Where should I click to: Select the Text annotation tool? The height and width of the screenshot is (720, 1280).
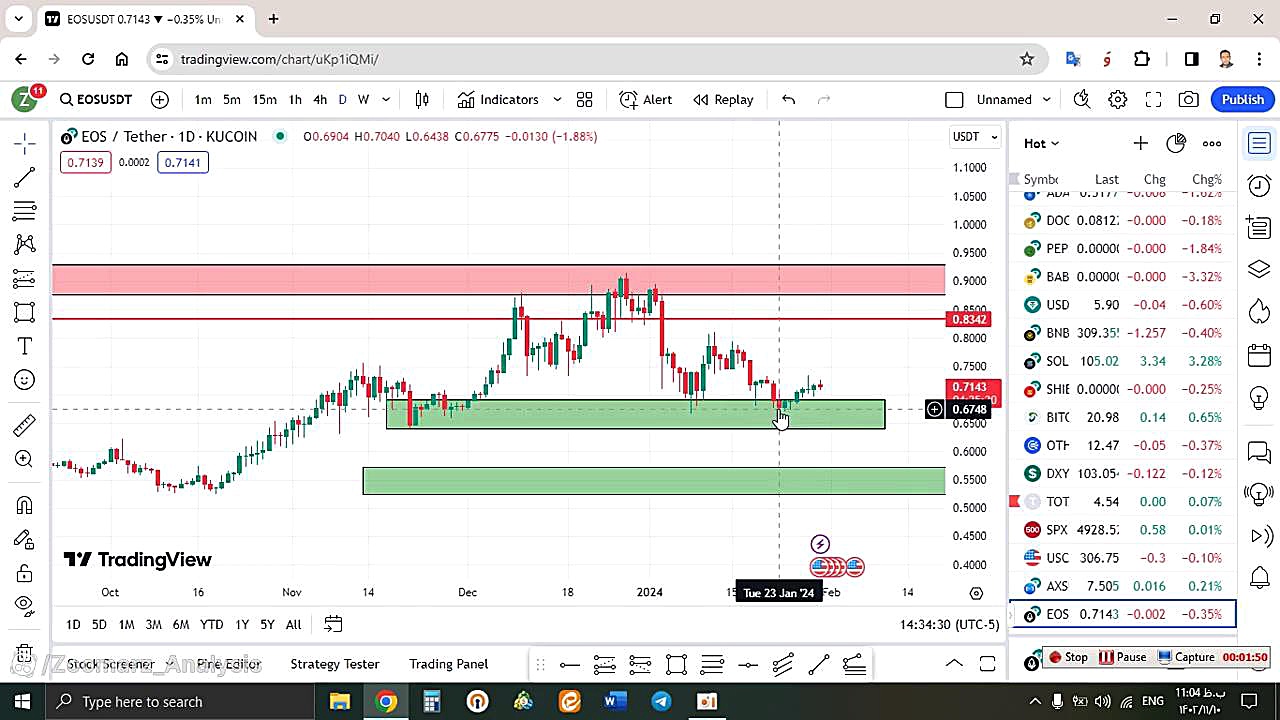click(25, 346)
